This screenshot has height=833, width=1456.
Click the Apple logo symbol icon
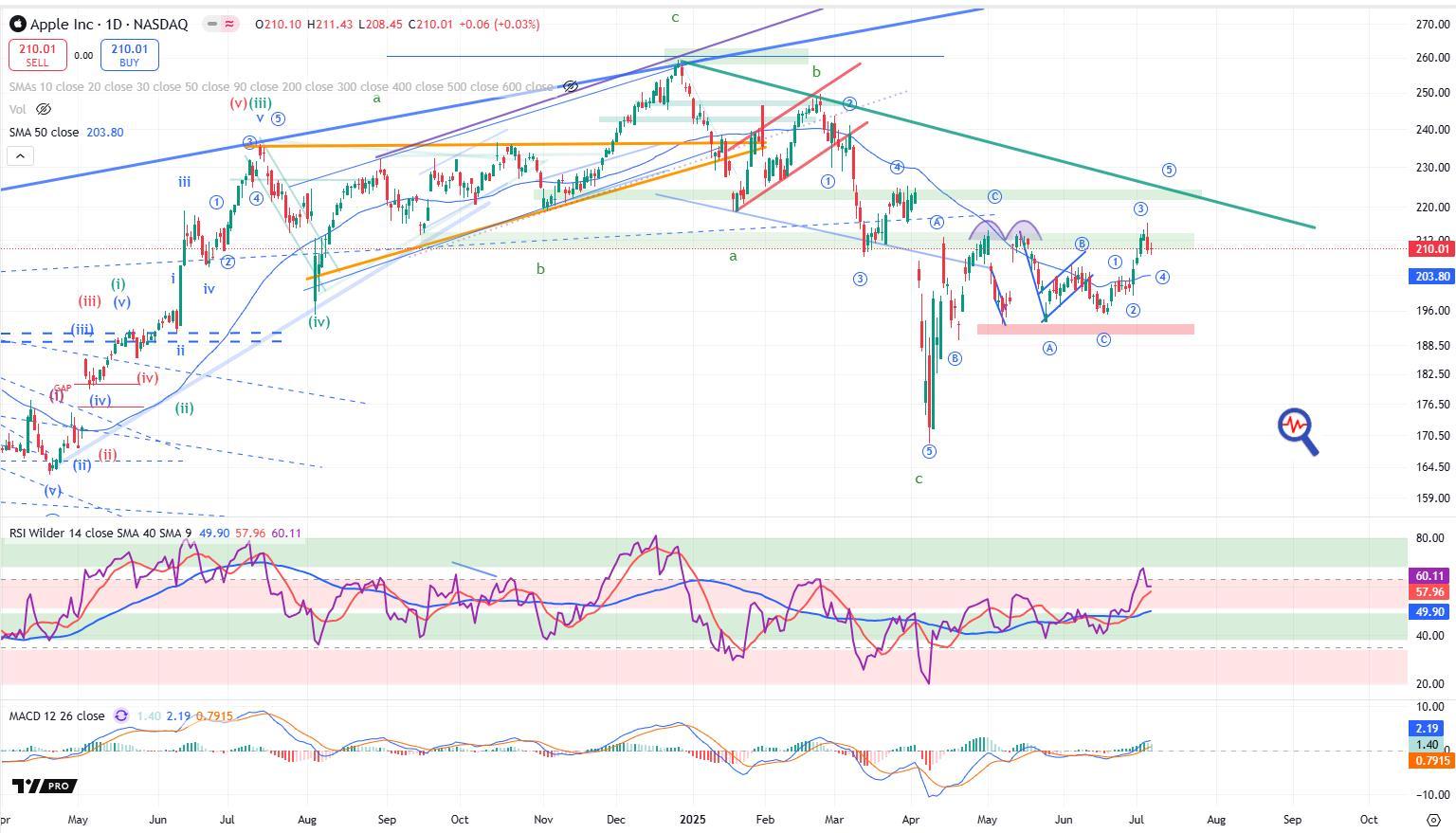coord(17,24)
